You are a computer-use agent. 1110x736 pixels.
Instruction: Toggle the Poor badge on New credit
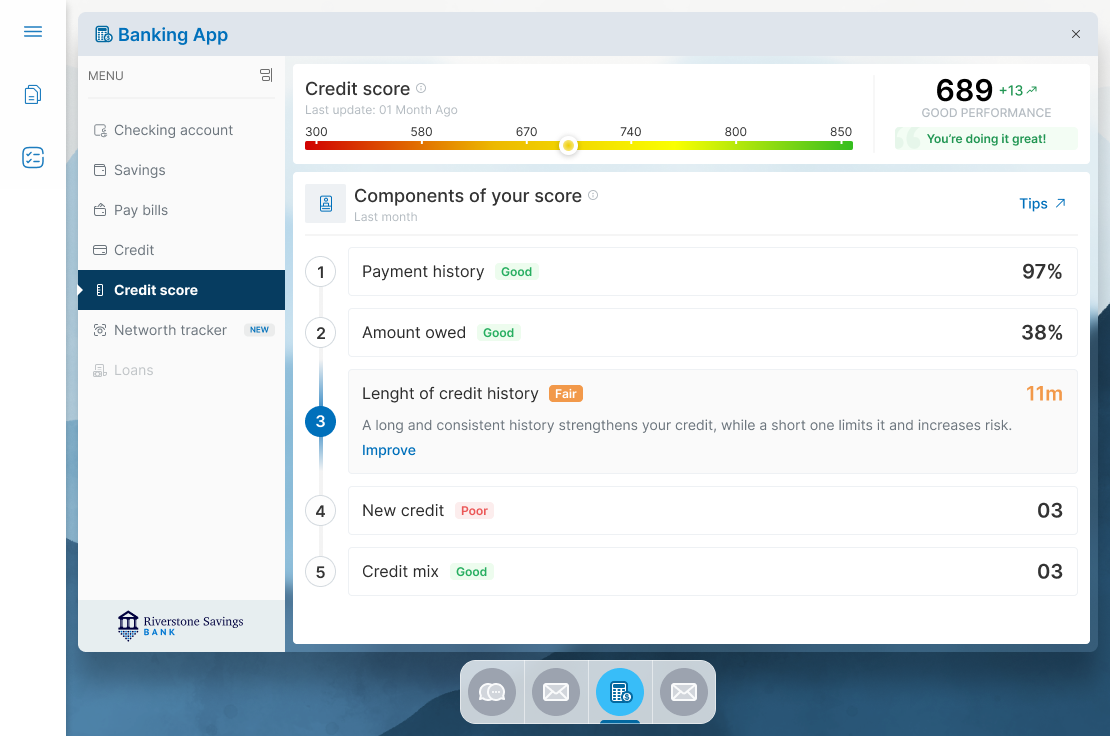474,510
